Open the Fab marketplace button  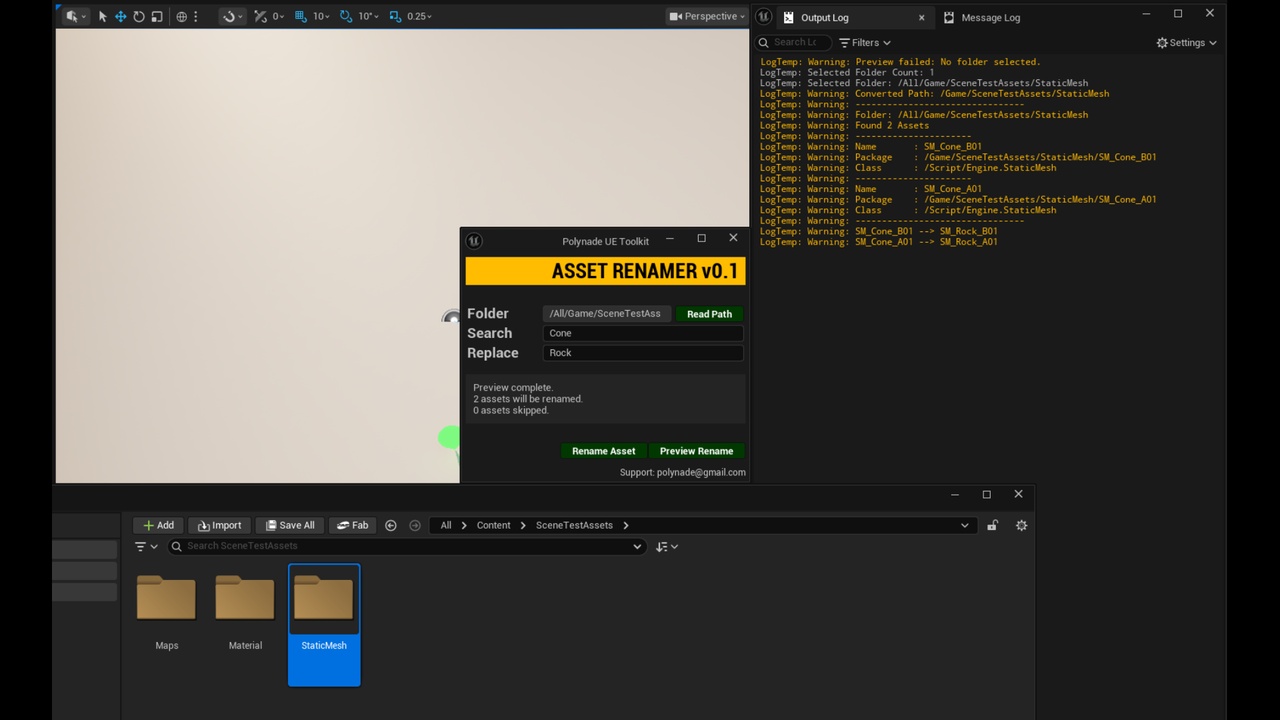click(352, 525)
